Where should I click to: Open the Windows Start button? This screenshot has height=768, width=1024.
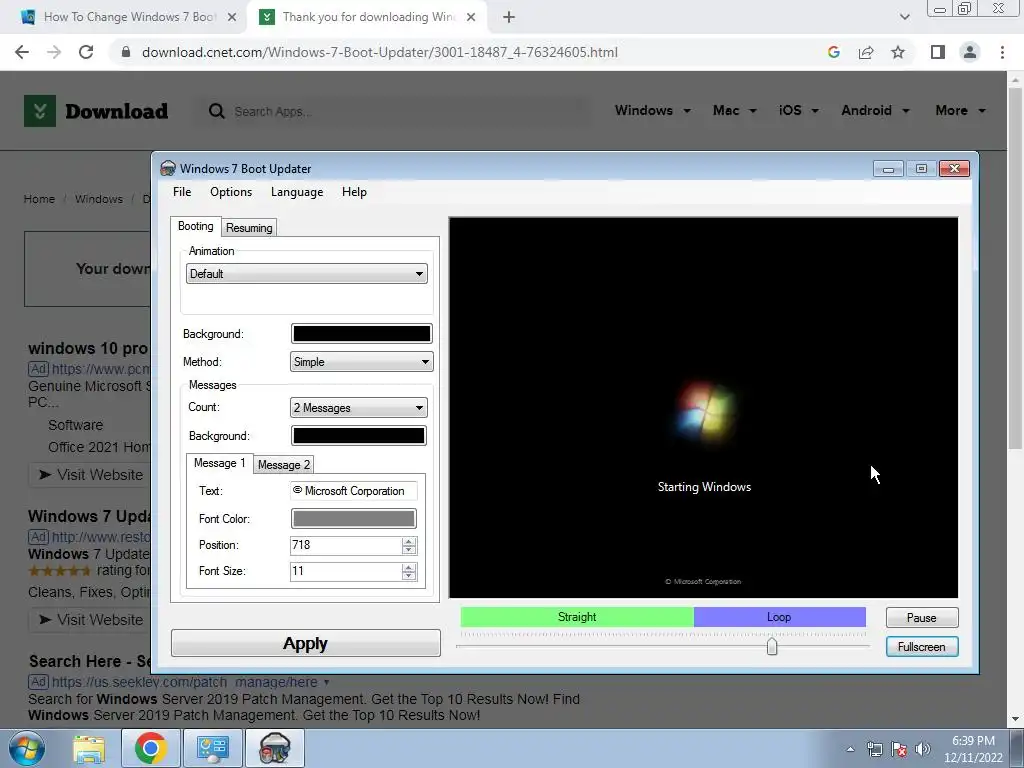[x=27, y=748]
